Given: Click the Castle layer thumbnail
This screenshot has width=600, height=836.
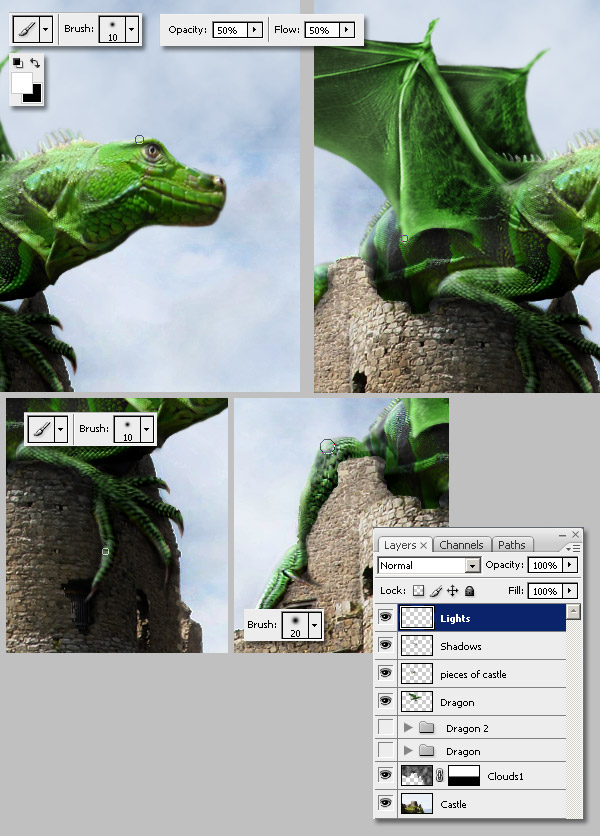Looking at the screenshot, I should tap(417, 803).
